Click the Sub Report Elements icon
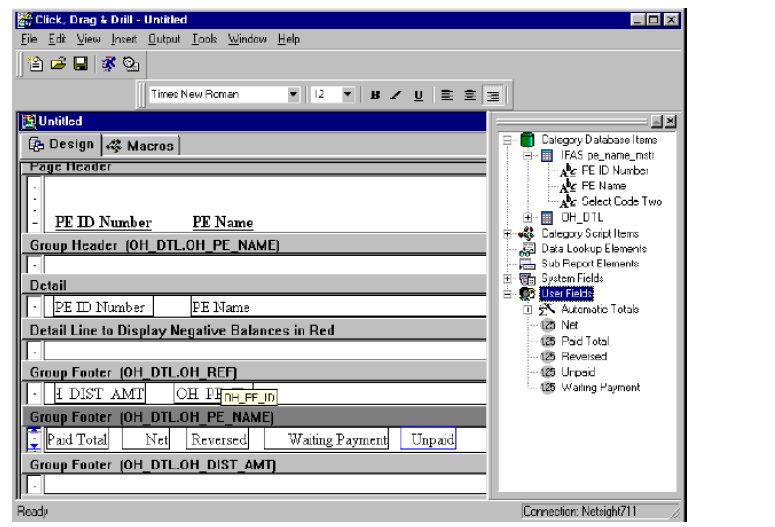Screen dimensions: 775x527 pyautogui.click(x=526, y=264)
